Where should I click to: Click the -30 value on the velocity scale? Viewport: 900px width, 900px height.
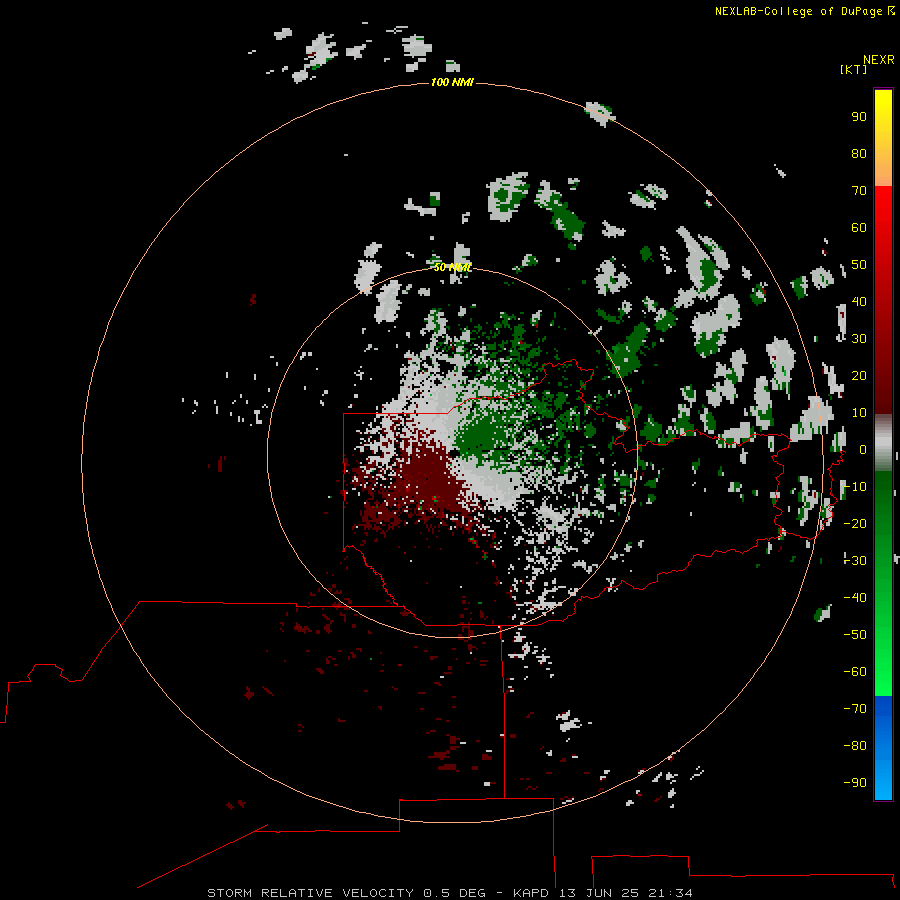coord(855,560)
